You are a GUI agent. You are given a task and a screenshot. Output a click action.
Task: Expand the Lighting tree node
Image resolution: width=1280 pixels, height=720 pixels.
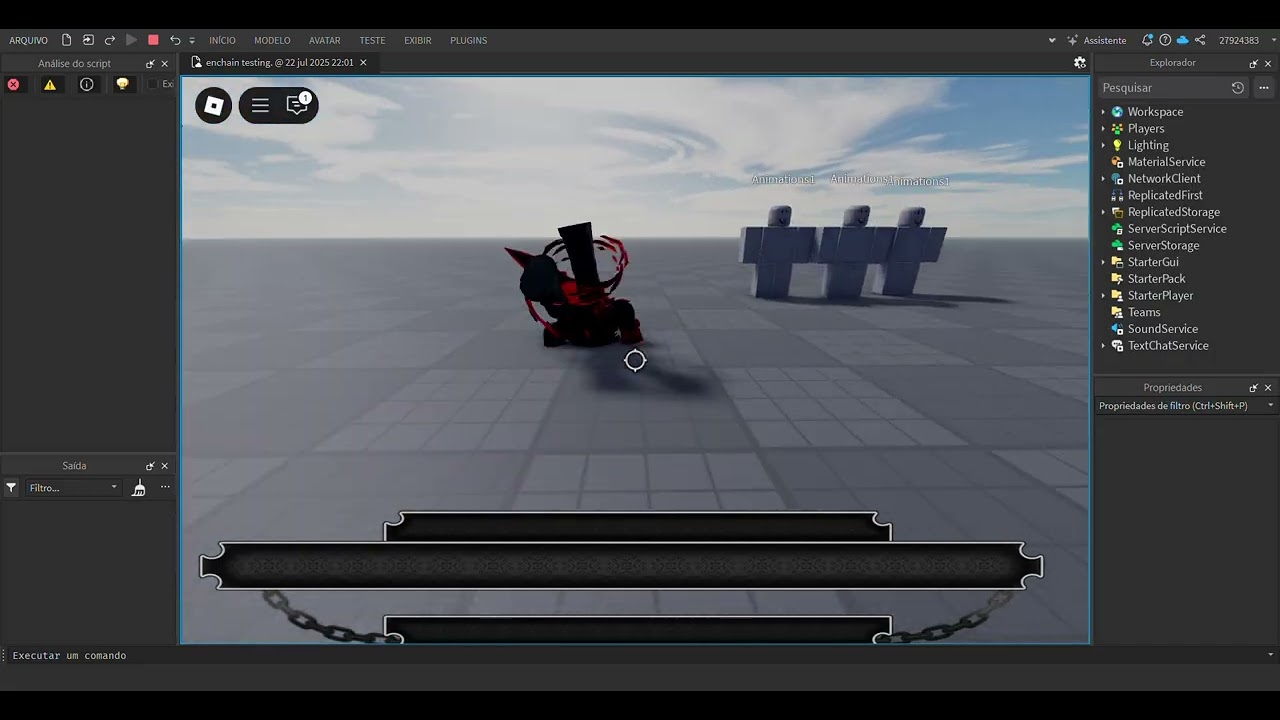1103,145
